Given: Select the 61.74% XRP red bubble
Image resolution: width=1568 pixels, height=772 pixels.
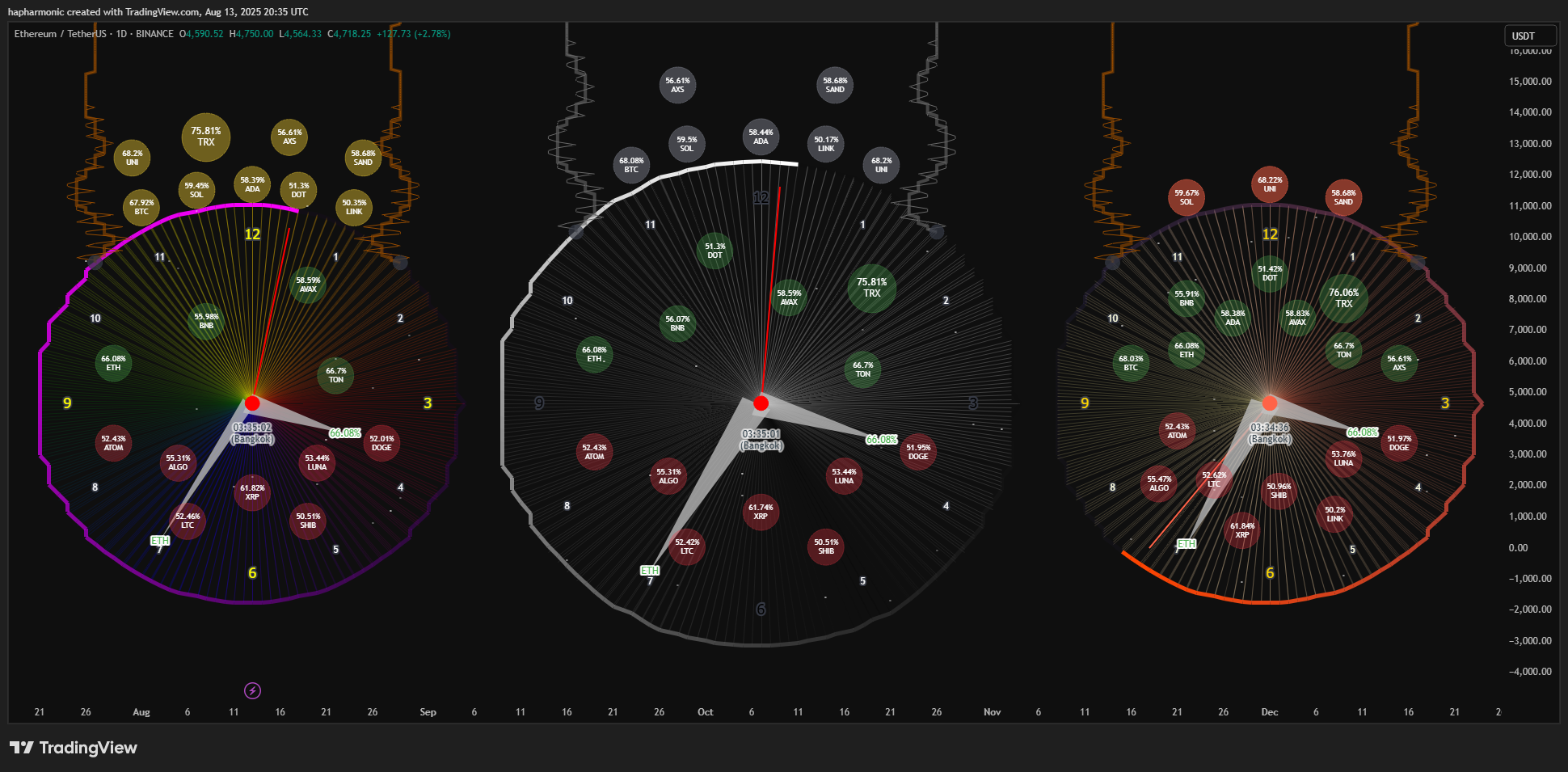Looking at the screenshot, I should (x=761, y=512).
